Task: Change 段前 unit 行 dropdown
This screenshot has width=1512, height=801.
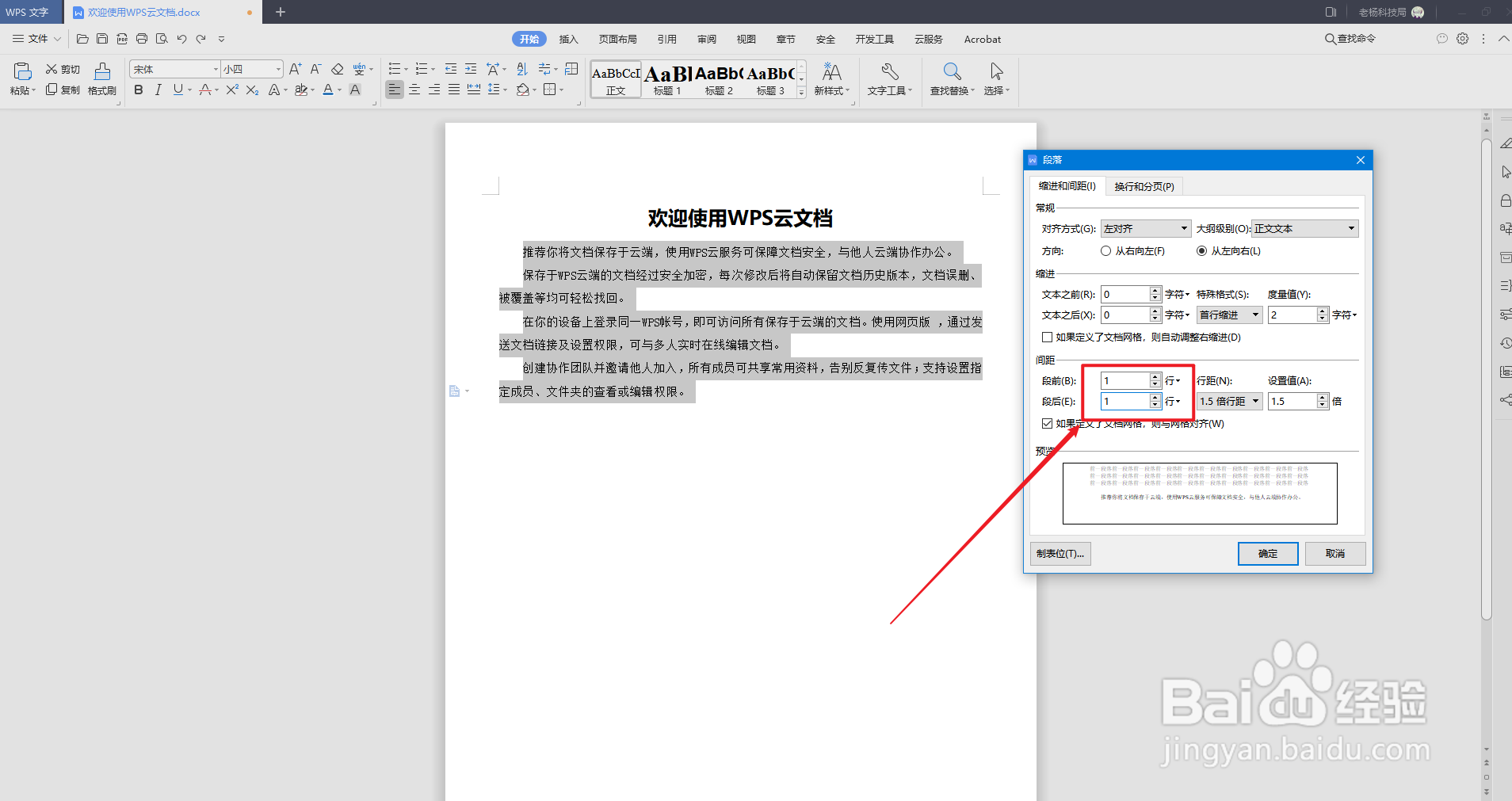Action: [x=1173, y=381]
